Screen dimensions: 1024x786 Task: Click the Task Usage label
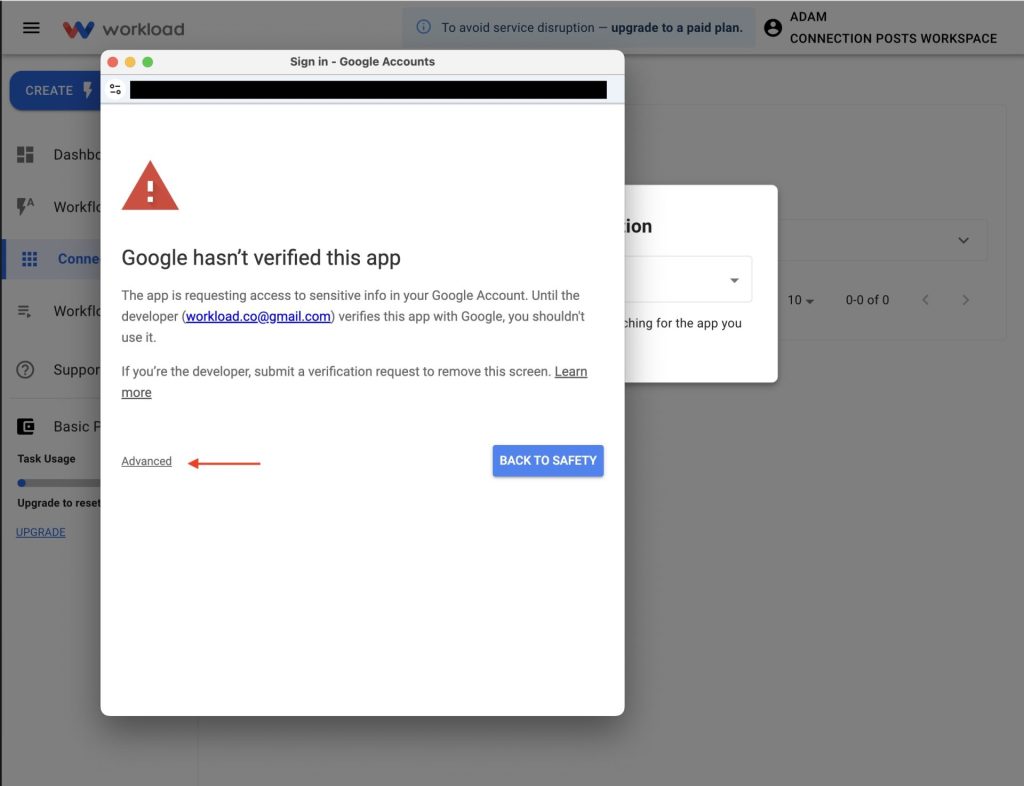tap(46, 459)
